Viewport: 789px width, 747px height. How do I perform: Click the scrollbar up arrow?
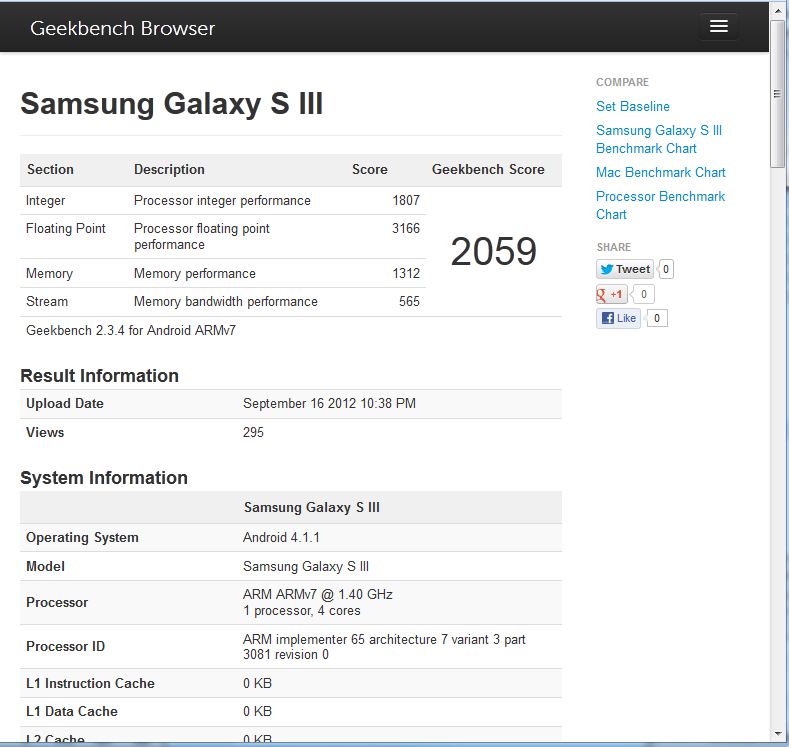coord(777,10)
